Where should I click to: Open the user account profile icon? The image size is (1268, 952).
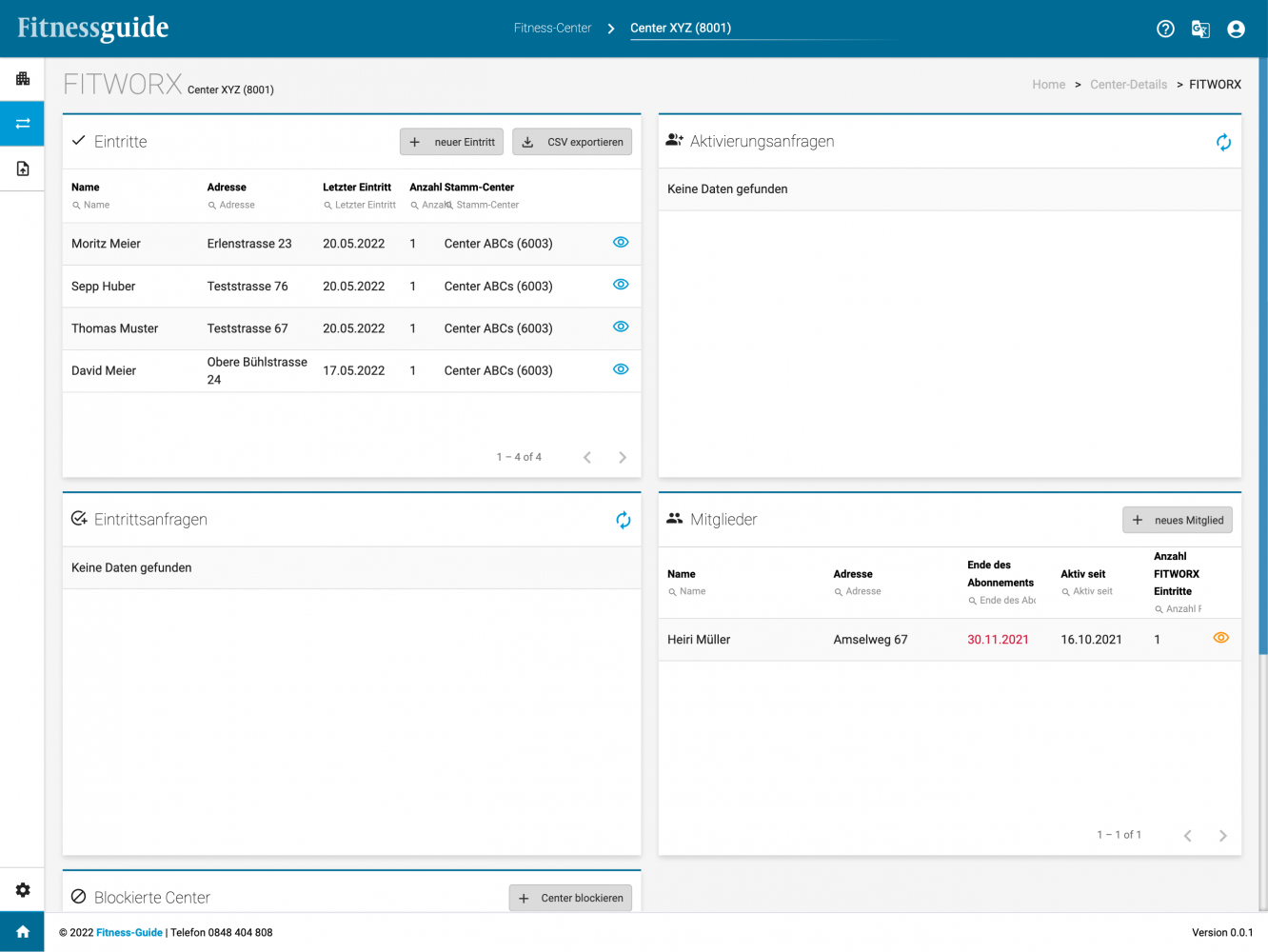click(1236, 29)
